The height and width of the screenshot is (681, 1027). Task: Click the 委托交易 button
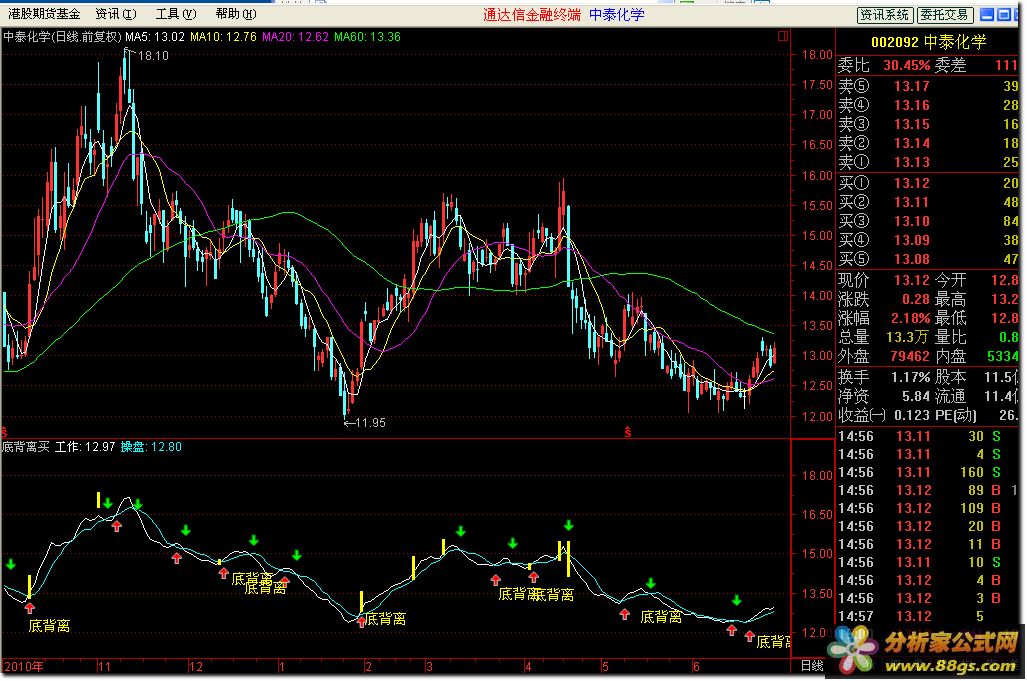(x=944, y=14)
